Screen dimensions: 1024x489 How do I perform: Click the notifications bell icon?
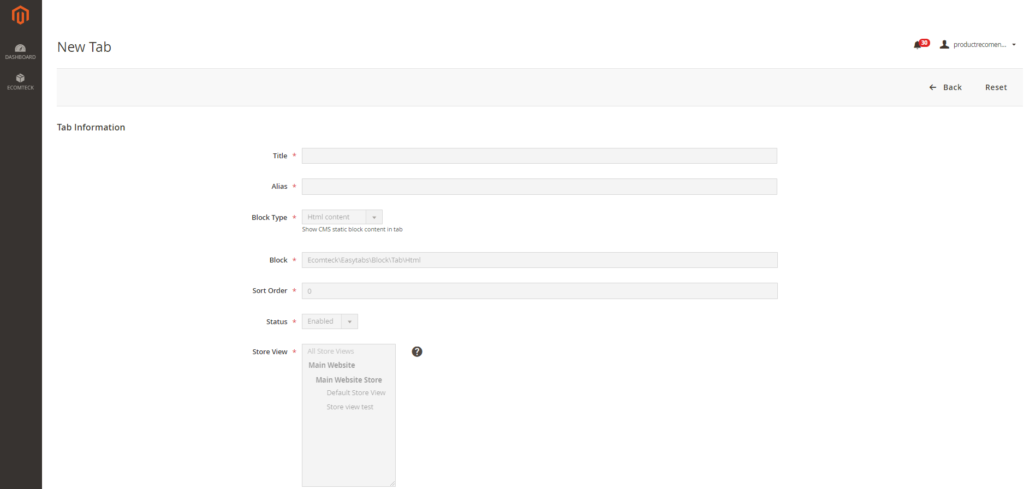[919, 45]
